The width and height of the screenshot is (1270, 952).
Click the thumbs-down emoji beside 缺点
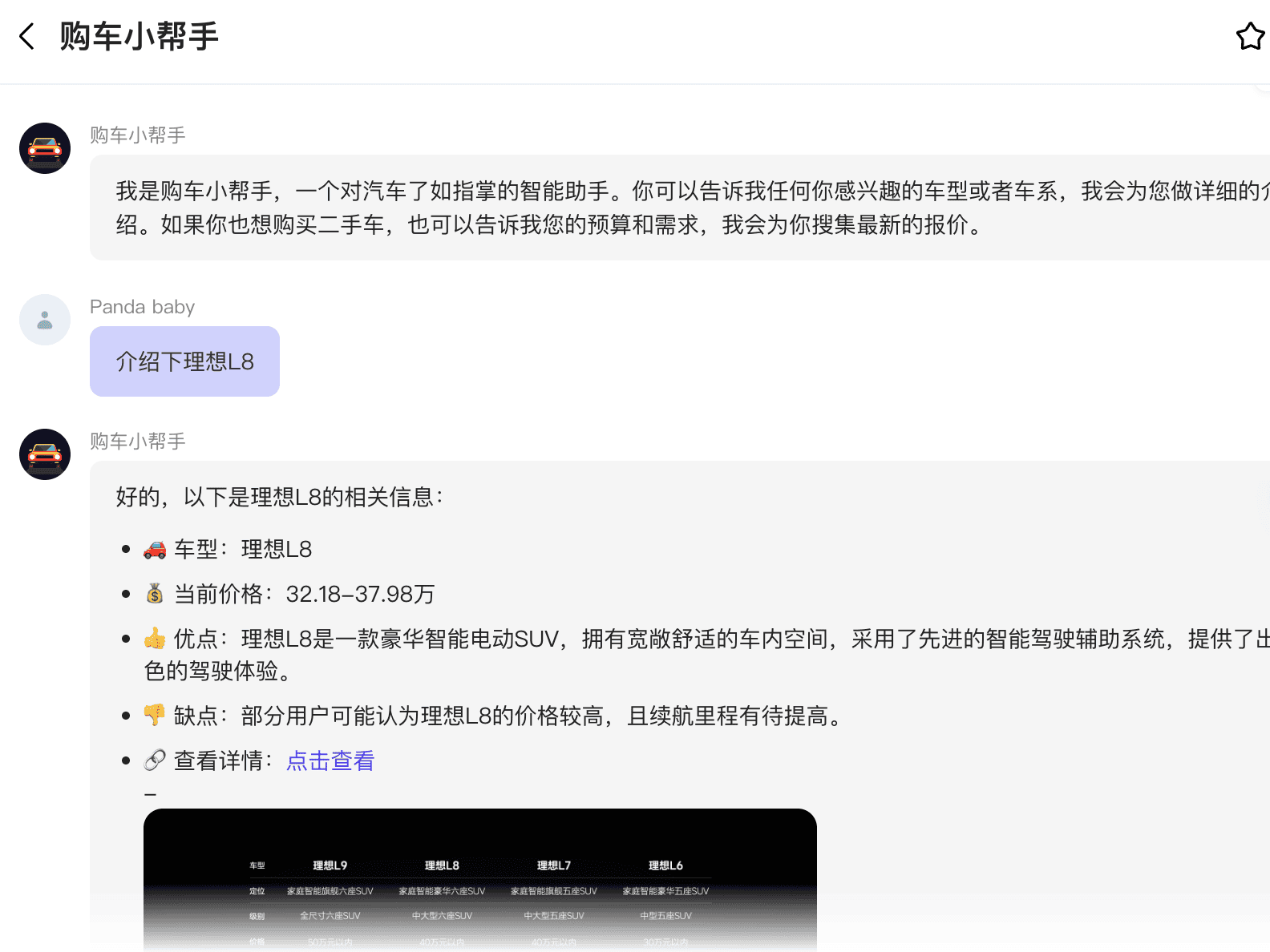pos(155,715)
